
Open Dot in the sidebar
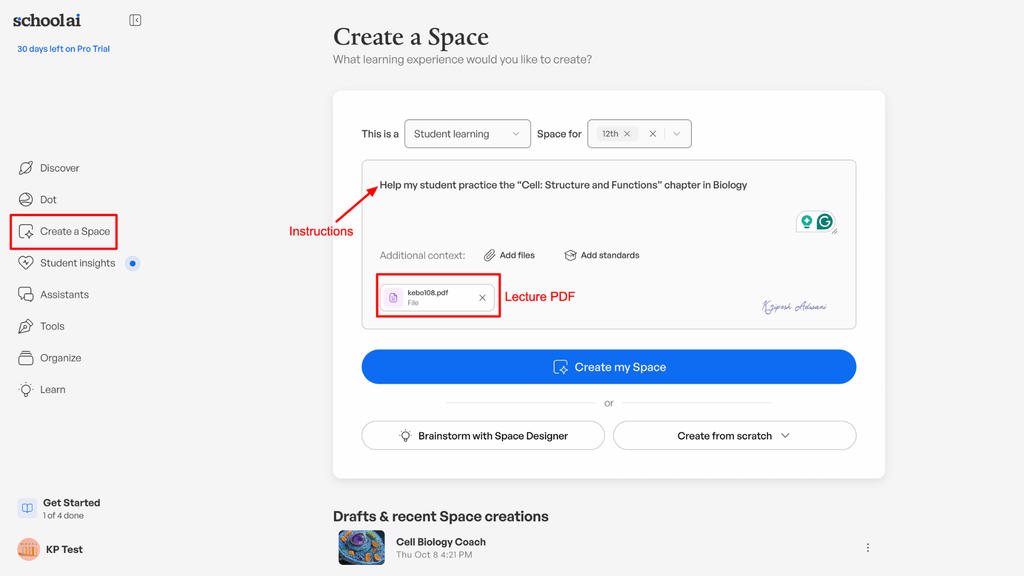click(x=37, y=200)
